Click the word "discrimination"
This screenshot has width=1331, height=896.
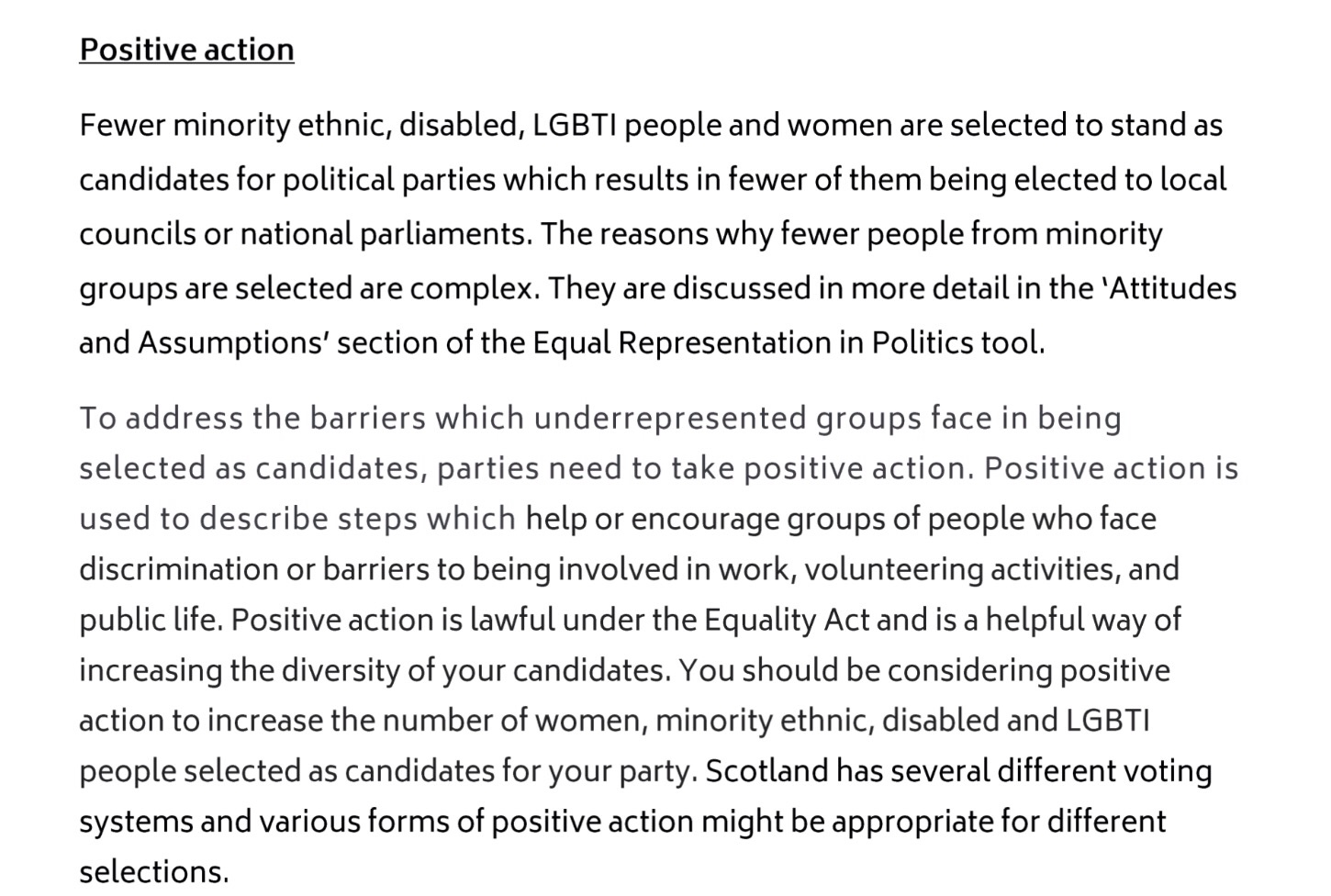(179, 570)
